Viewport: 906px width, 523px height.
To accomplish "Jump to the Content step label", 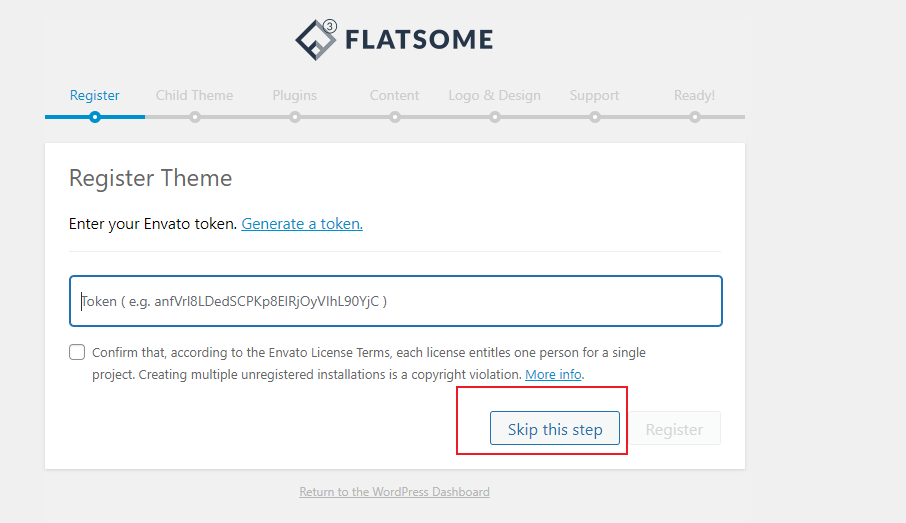I will click(395, 95).
